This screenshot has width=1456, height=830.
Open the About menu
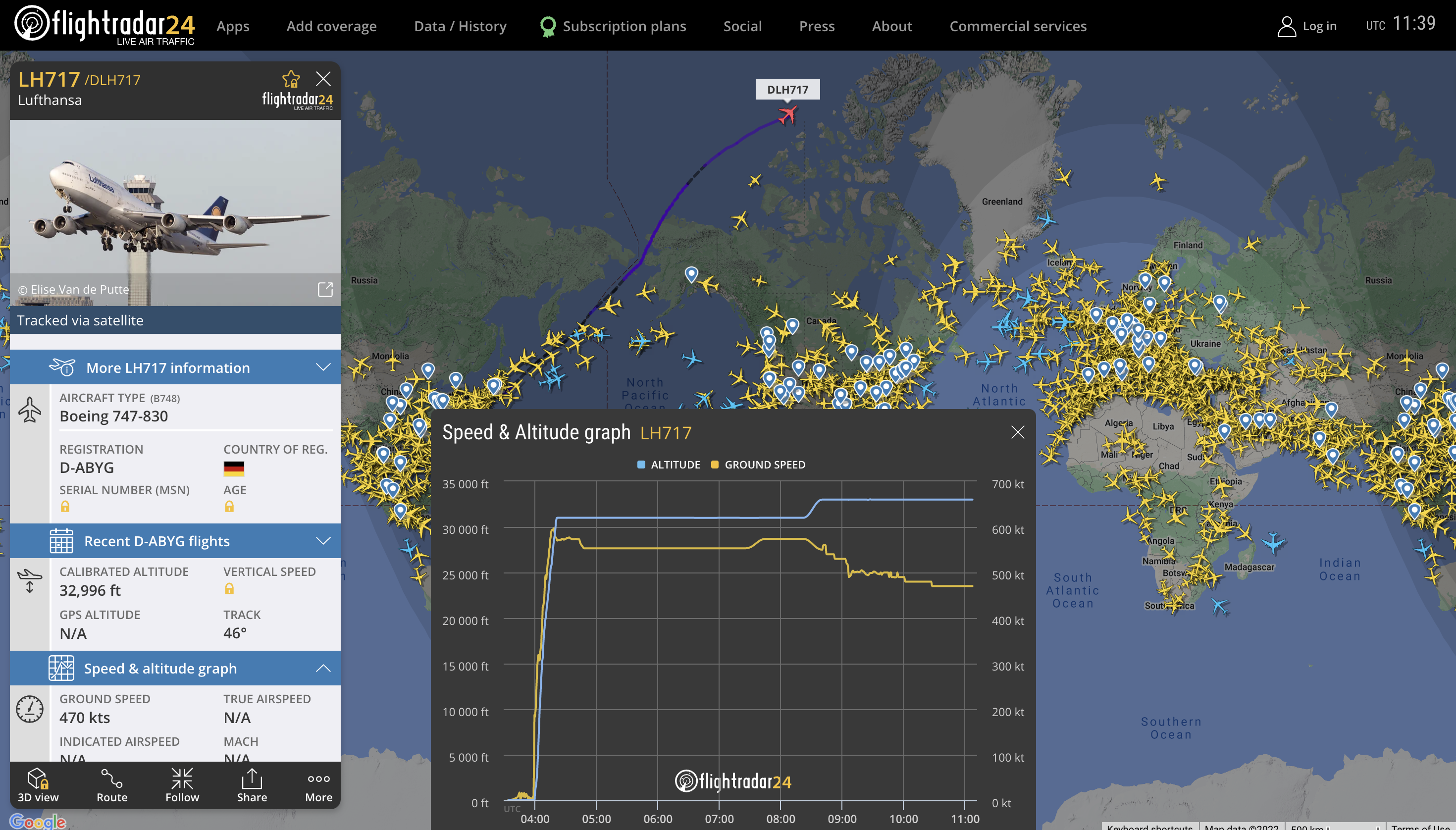tap(891, 26)
